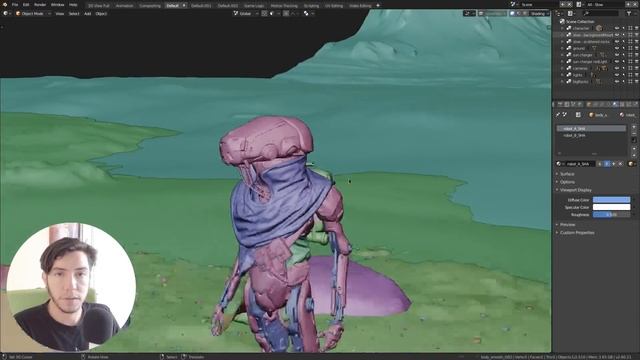Expand the lights collection in outliner
Image resolution: width=640 pixels, height=360 pixels.
click(563, 75)
